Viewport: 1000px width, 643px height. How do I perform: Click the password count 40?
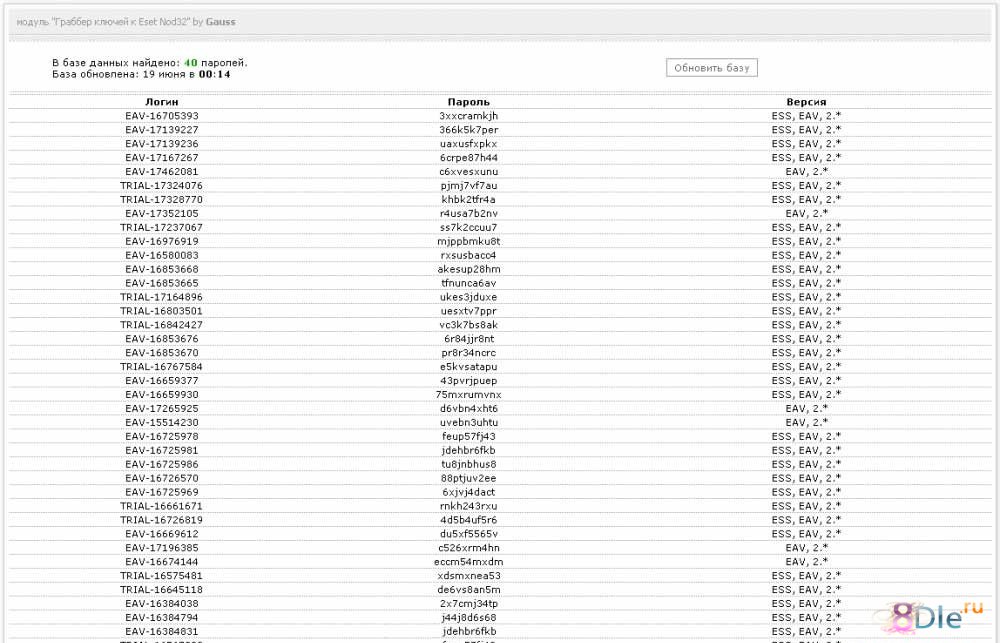click(x=191, y=63)
